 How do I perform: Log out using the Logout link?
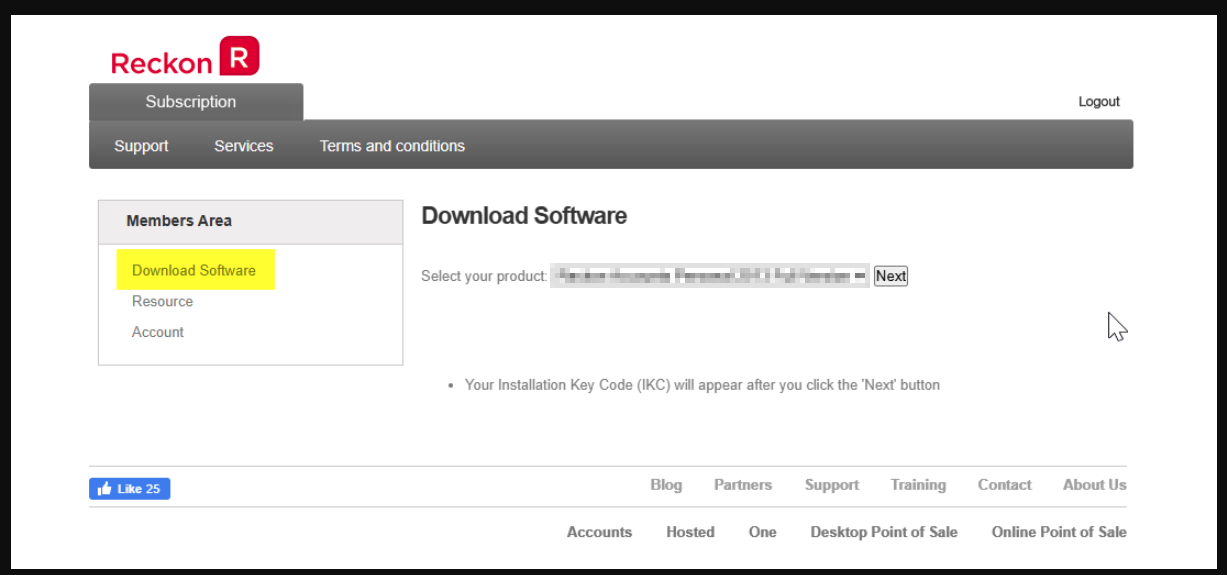[1099, 102]
